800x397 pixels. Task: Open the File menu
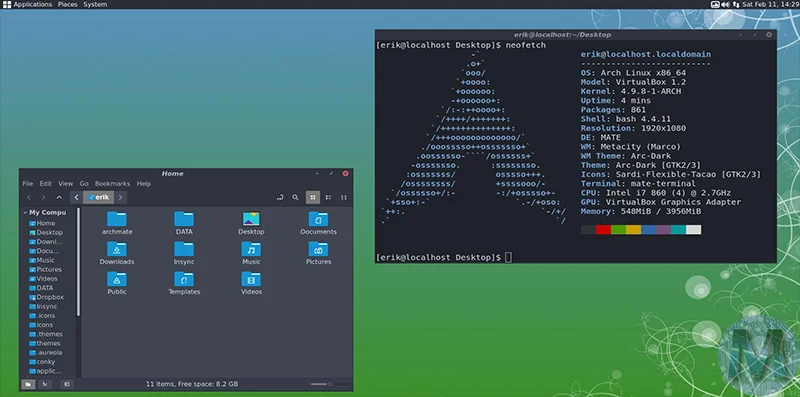pos(28,184)
